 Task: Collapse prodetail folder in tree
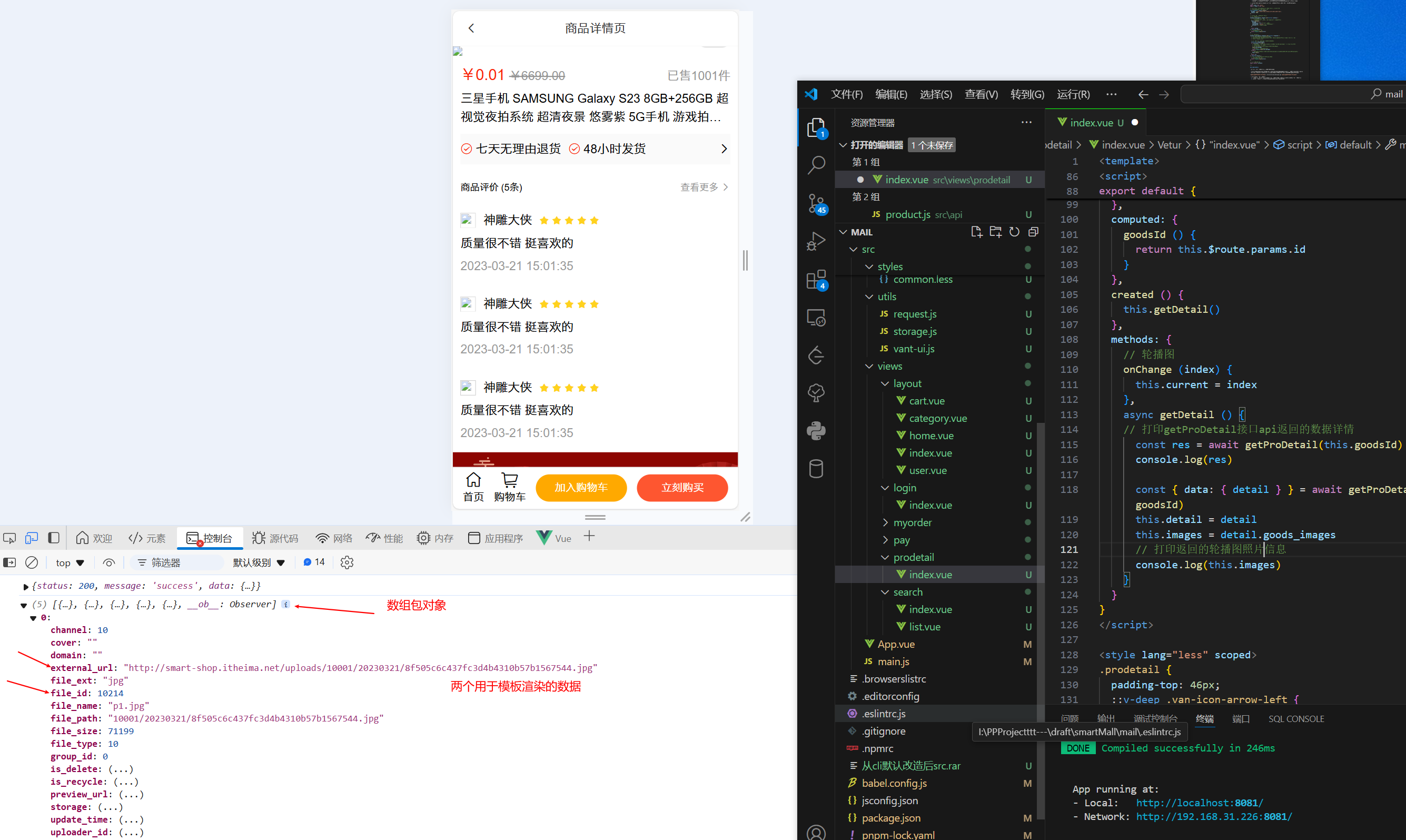[885, 558]
